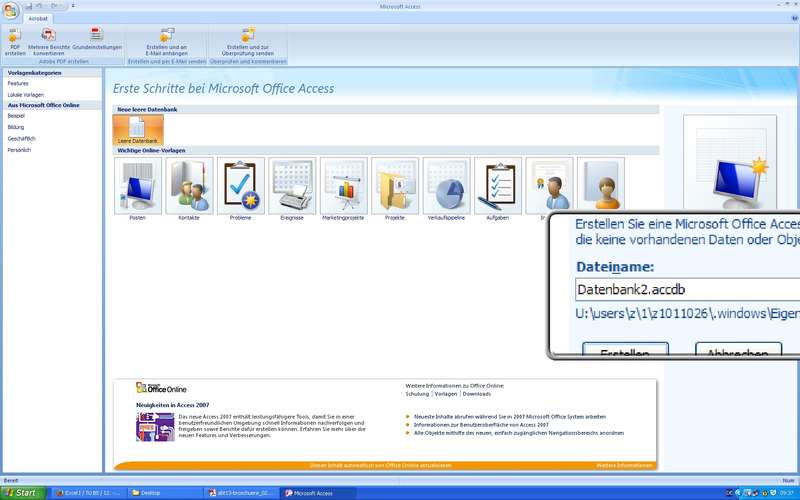Click the PDF erstellen ribbon icon
800x500 pixels.
point(15,42)
